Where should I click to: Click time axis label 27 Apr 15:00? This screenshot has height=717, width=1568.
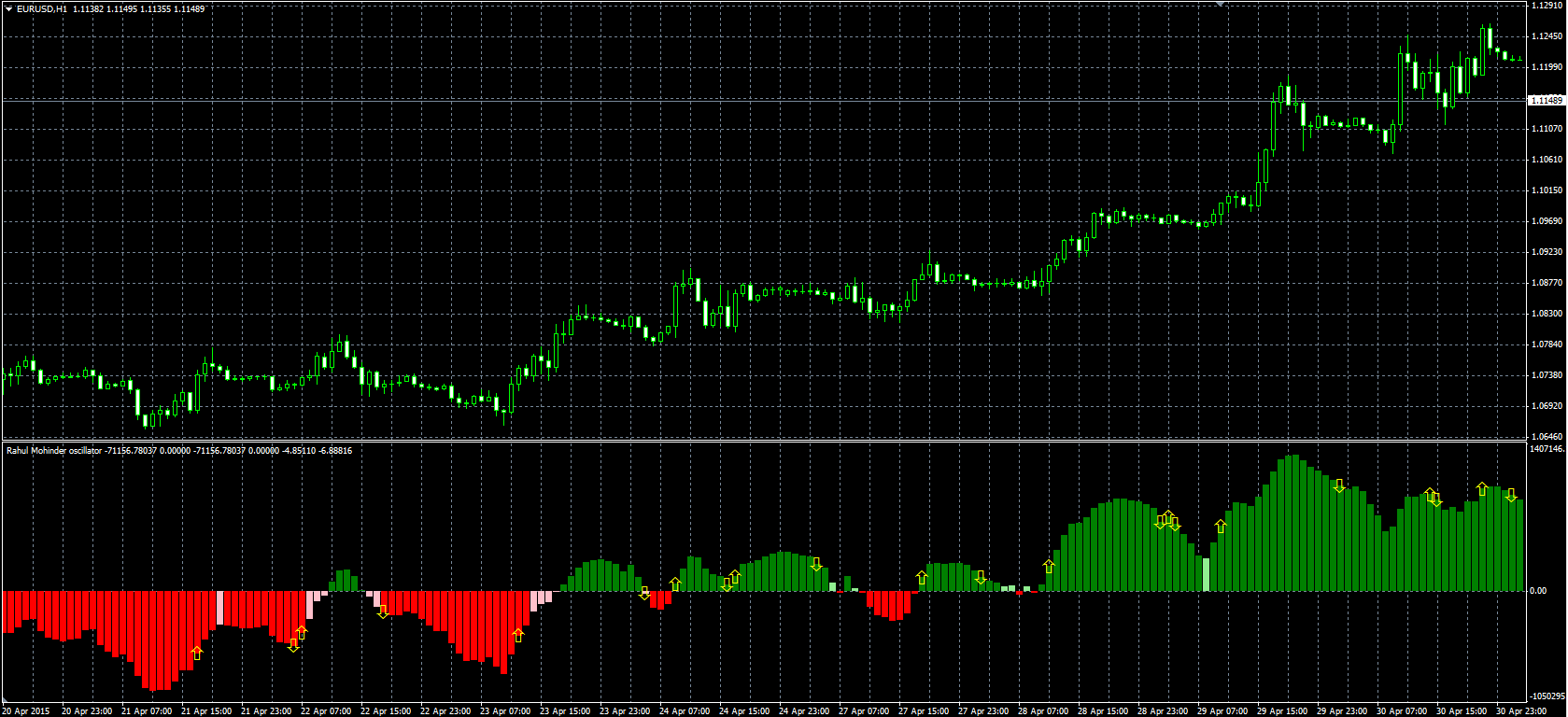point(924,711)
